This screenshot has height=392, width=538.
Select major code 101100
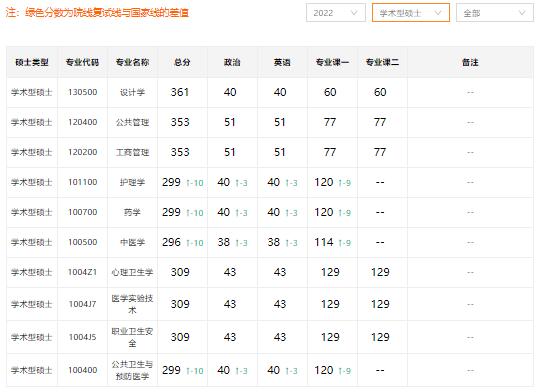pos(82,182)
